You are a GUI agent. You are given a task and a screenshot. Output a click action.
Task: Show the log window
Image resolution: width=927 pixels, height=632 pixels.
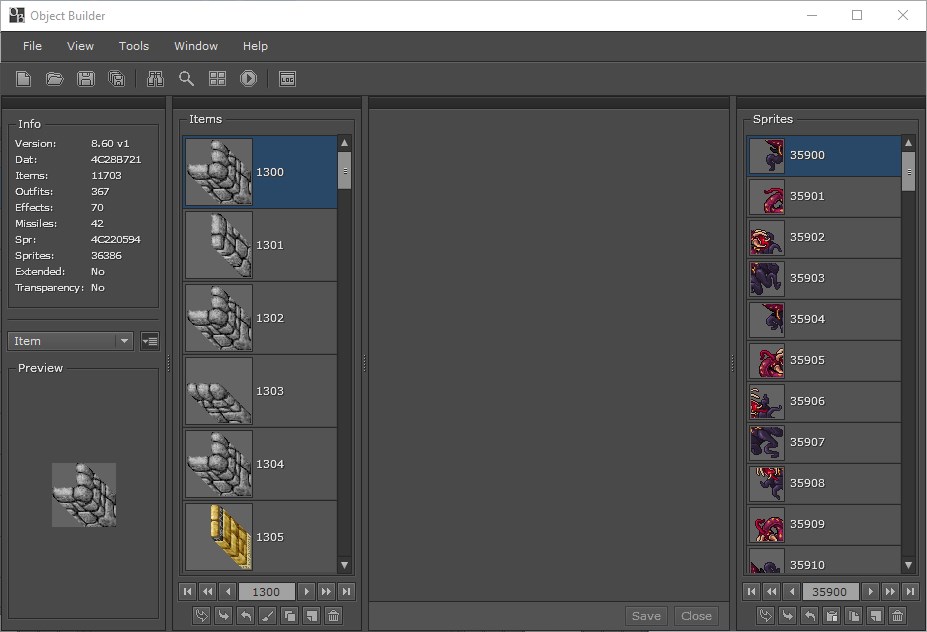tap(287, 79)
